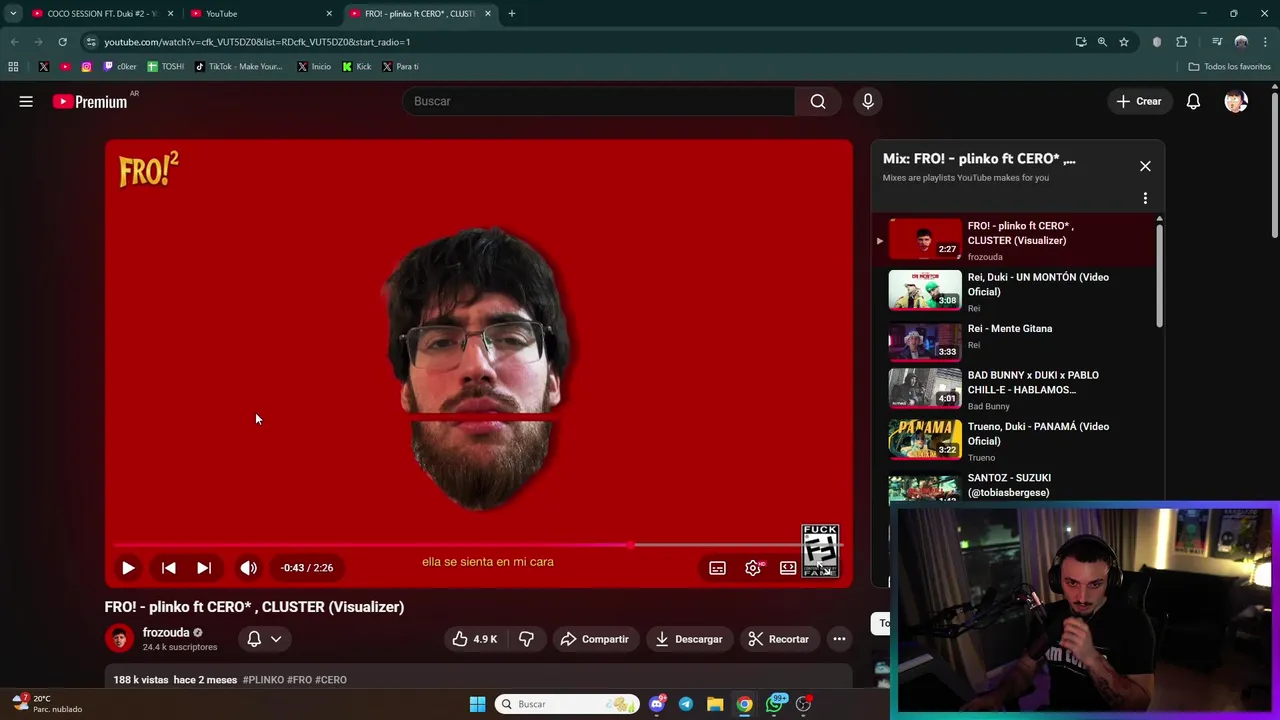Open Chrome three-dot menu
1280x720 pixels.
coord(1265,42)
